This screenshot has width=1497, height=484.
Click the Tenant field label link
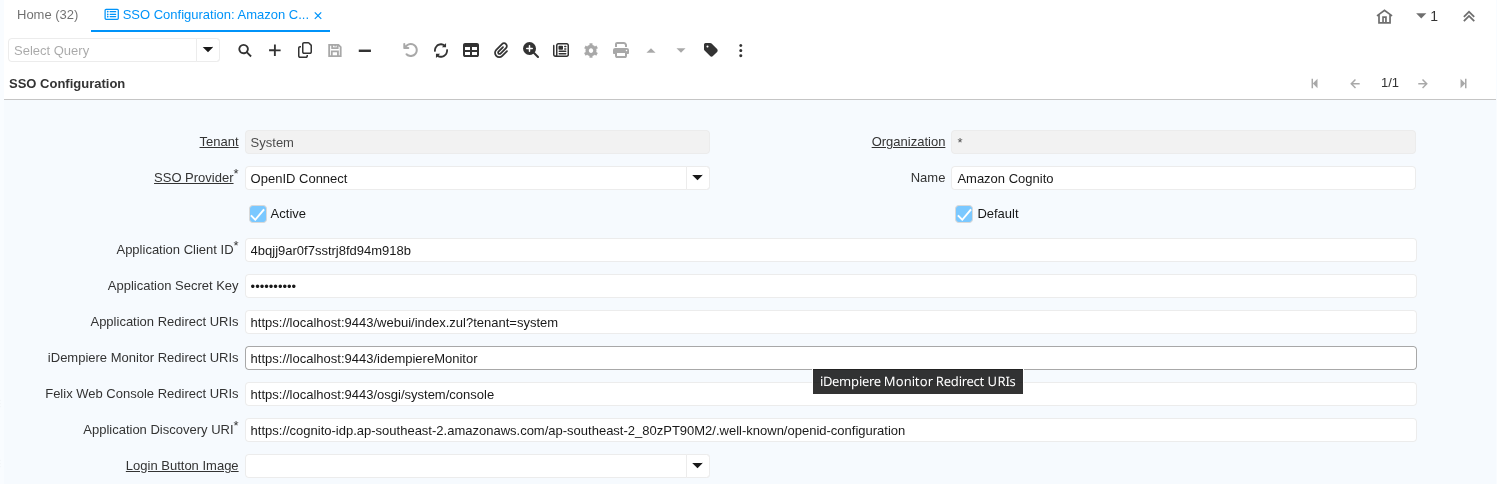pos(219,142)
